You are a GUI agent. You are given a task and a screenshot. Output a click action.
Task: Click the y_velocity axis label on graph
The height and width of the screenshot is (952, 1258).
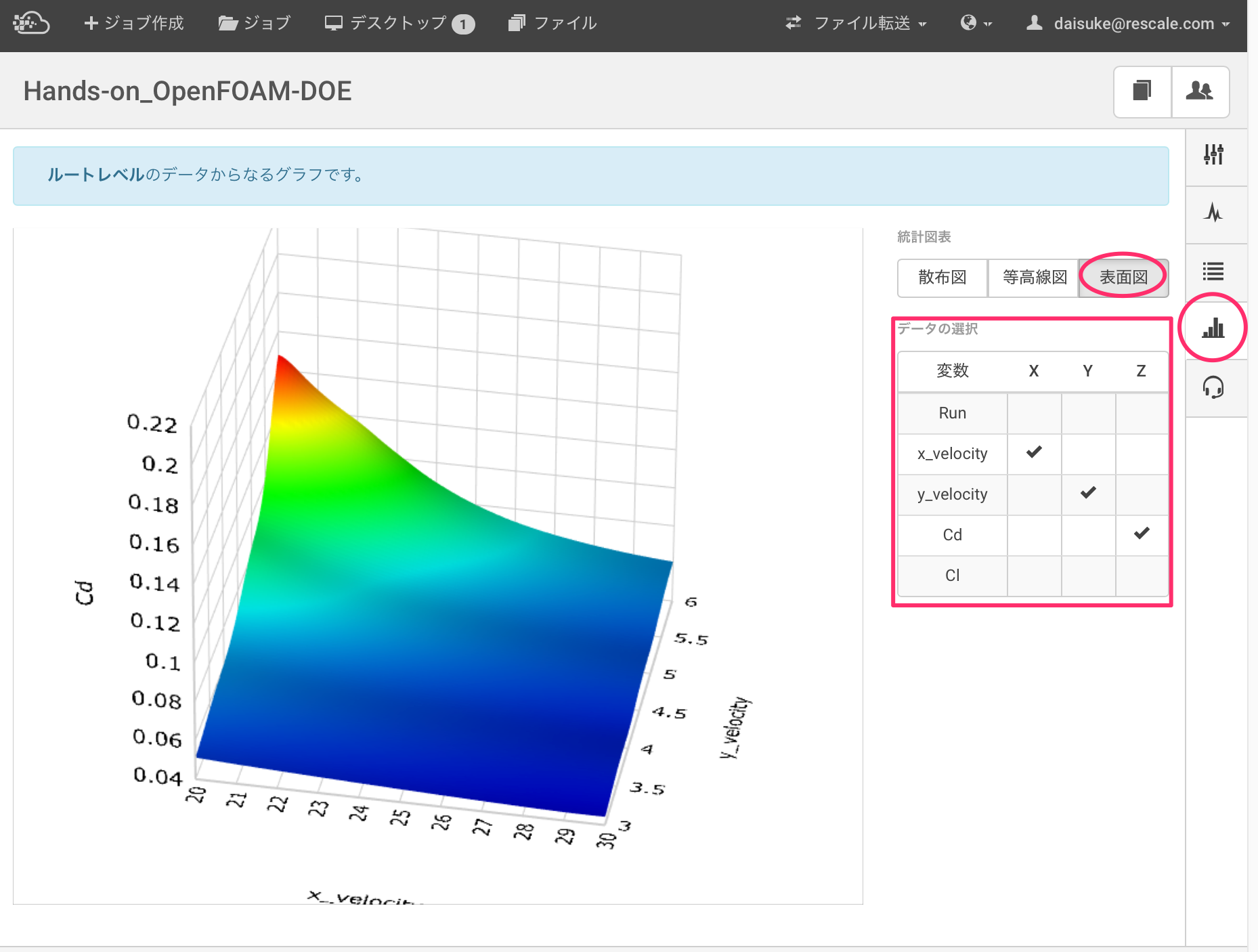tap(736, 728)
